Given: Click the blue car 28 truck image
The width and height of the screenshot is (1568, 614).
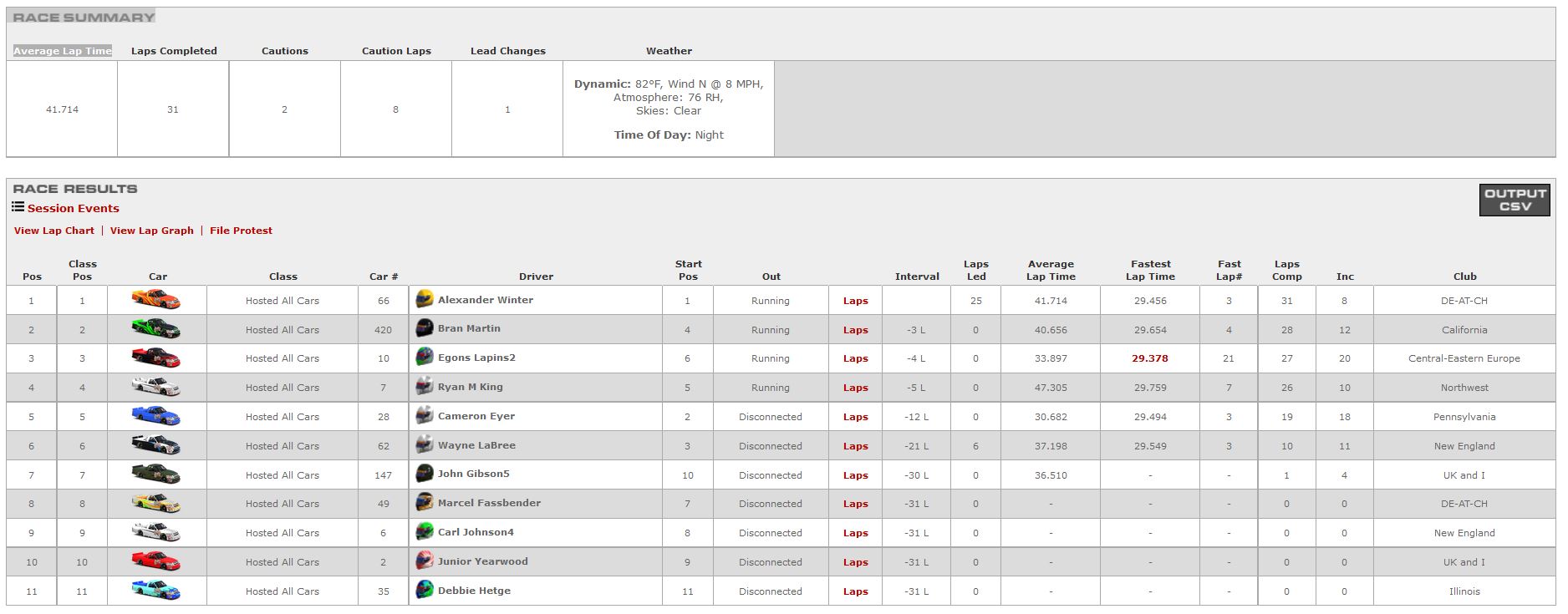Looking at the screenshot, I should [x=156, y=416].
